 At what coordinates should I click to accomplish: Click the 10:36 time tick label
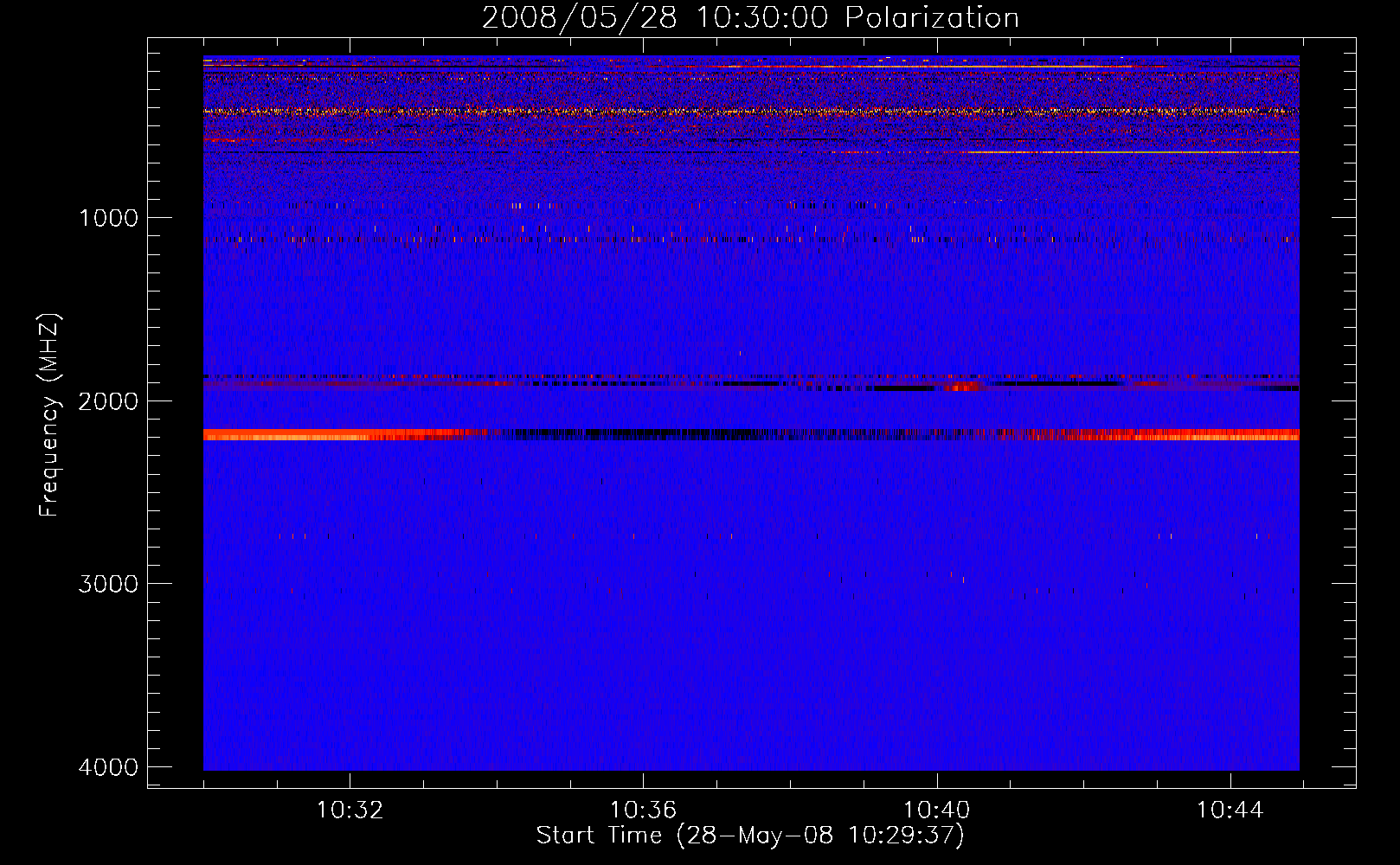643,811
